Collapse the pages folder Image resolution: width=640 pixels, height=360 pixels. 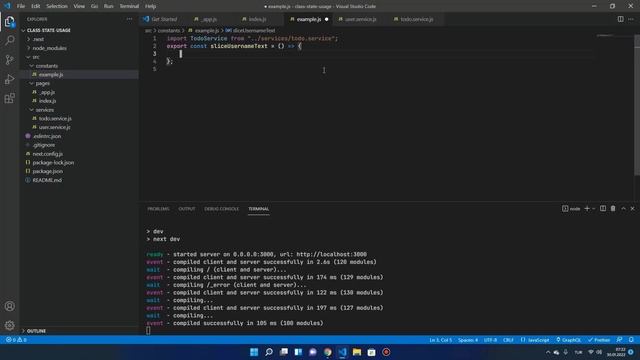(x=42, y=83)
